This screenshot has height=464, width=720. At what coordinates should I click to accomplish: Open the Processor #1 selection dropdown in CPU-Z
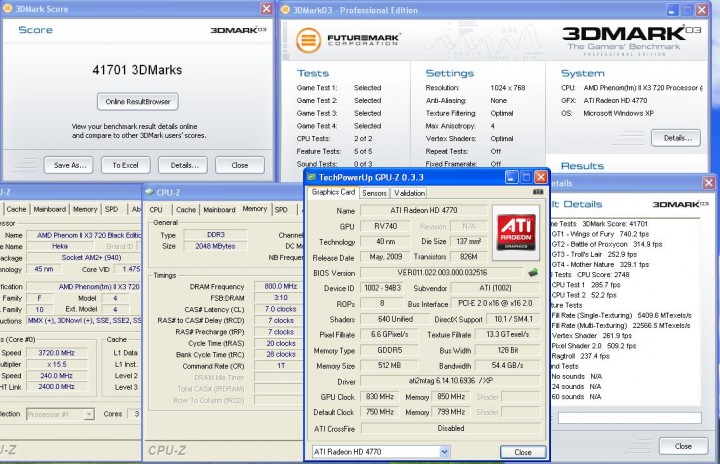tap(89, 414)
